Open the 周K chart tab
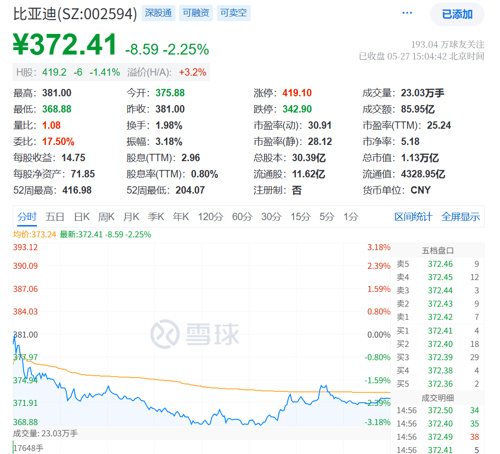 pyautogui.click(x=106, y=217)
